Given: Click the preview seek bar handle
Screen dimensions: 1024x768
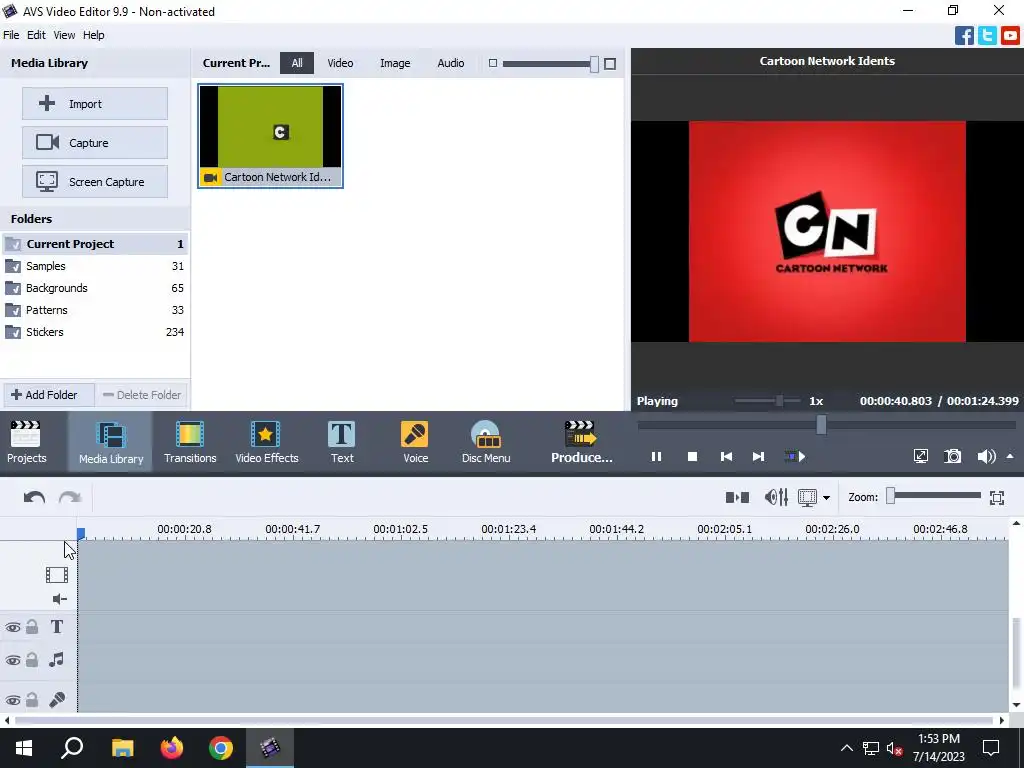Looking at the screenshot, I should pyautogui.click(x=821, y=425).
